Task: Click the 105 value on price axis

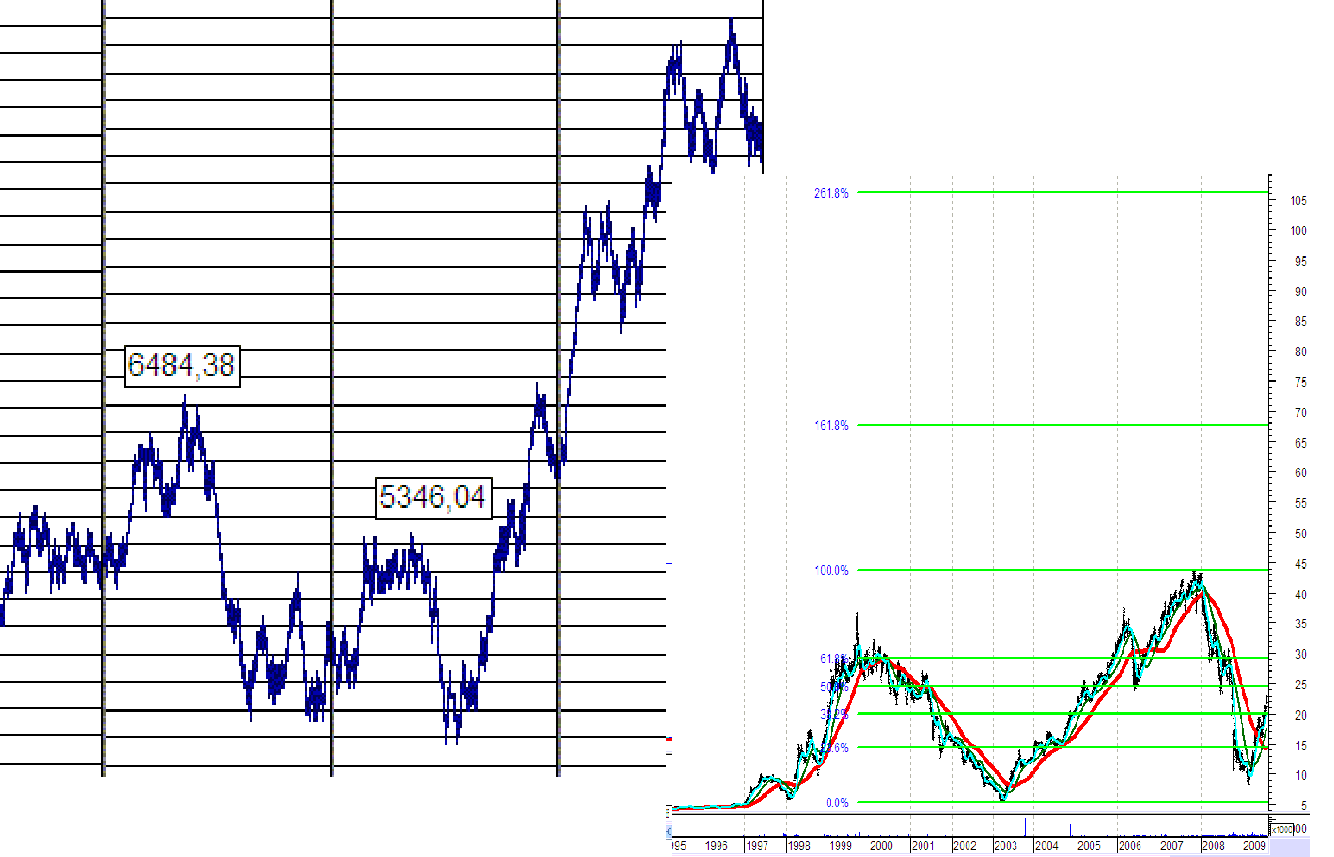Action: (1299, 201)
